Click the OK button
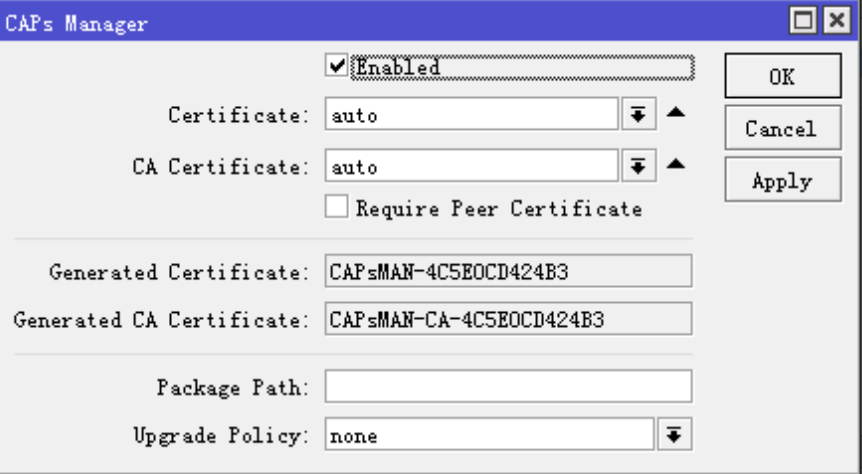This screenshot has width=862, height=474. pyautogui.click(x=782, y=76)
